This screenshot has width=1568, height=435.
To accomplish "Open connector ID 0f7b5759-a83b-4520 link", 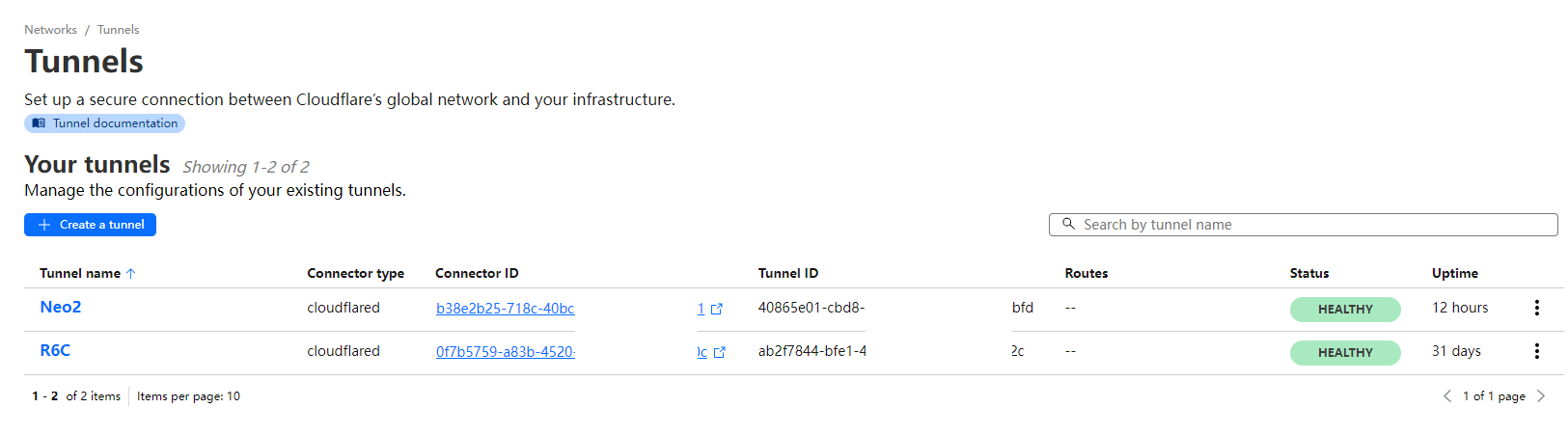I will (x=505, y=352).
